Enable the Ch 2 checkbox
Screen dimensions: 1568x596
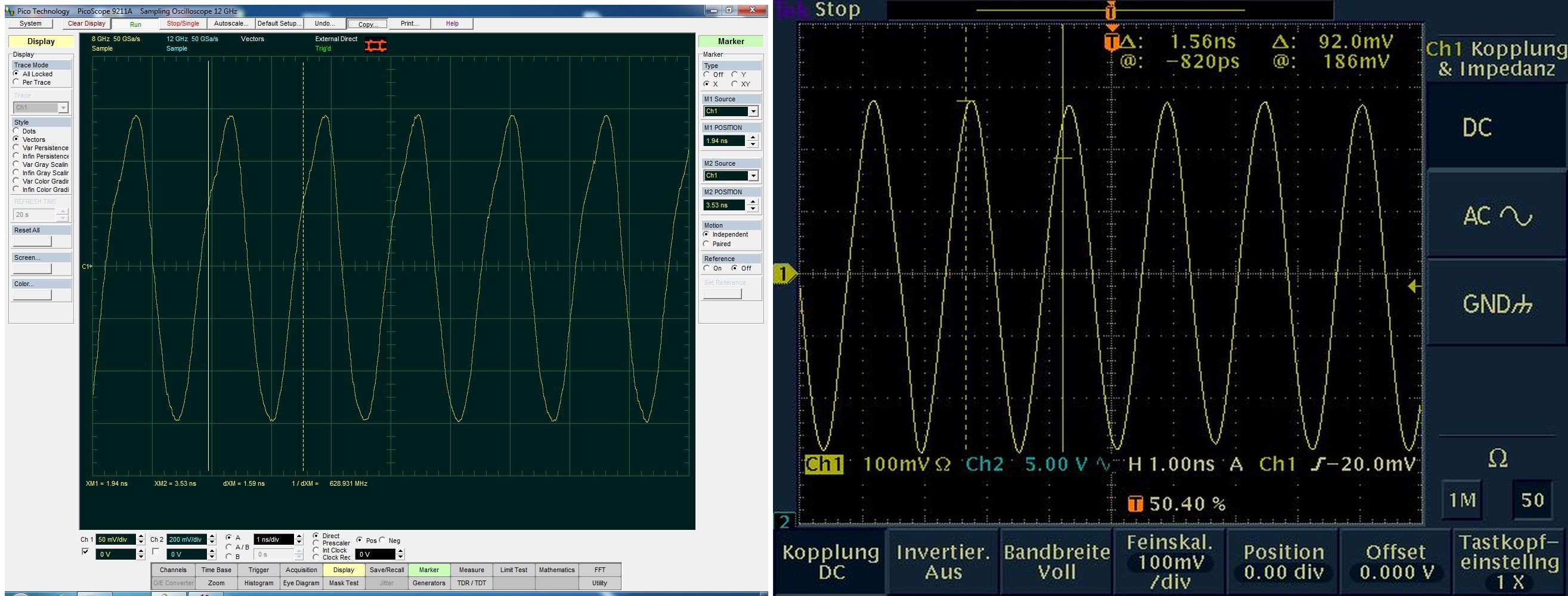tap(156, 552)
